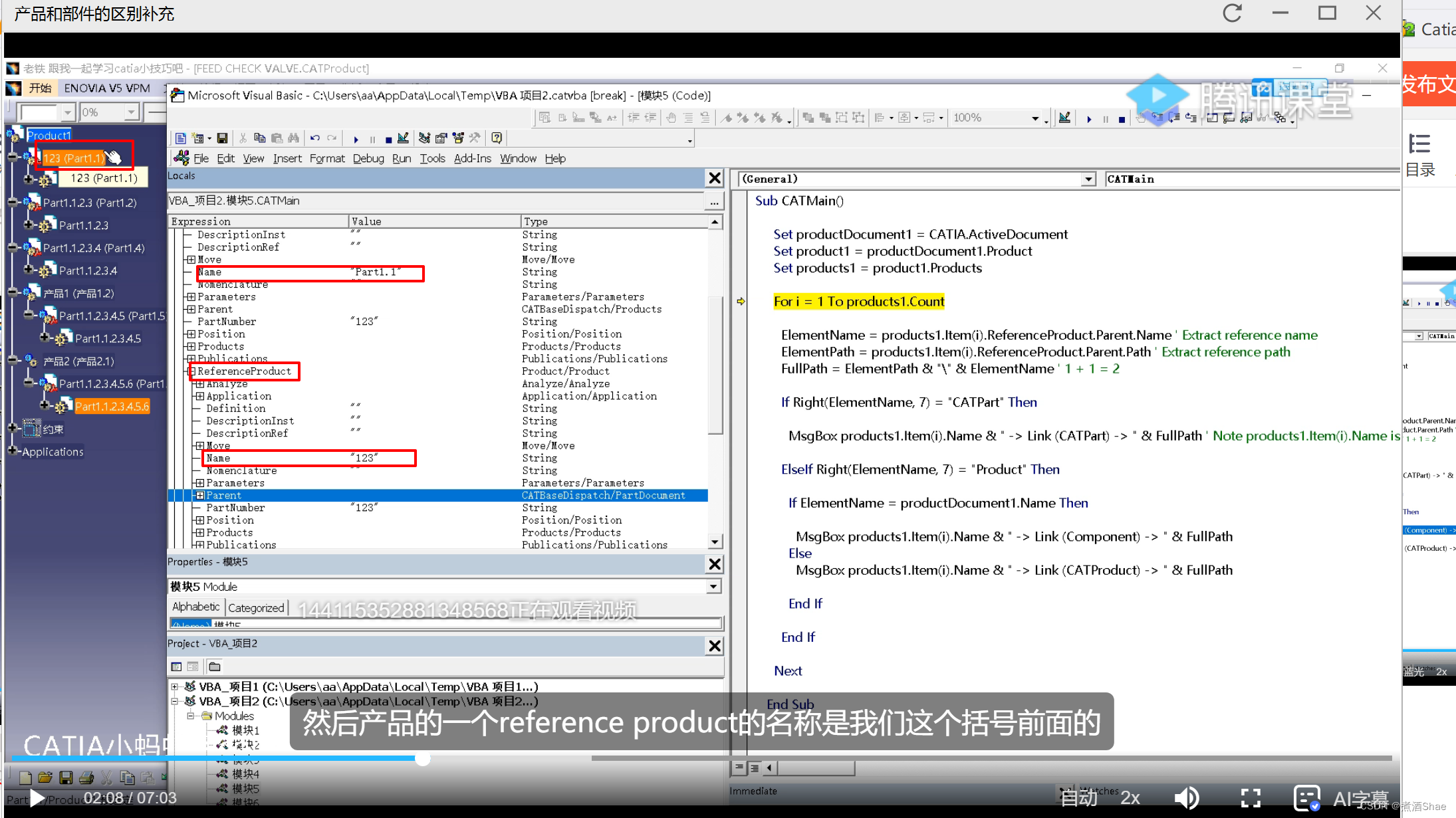Click the Undo icon in VBA toolbar
1456x818 pixels.
point(314,138)
